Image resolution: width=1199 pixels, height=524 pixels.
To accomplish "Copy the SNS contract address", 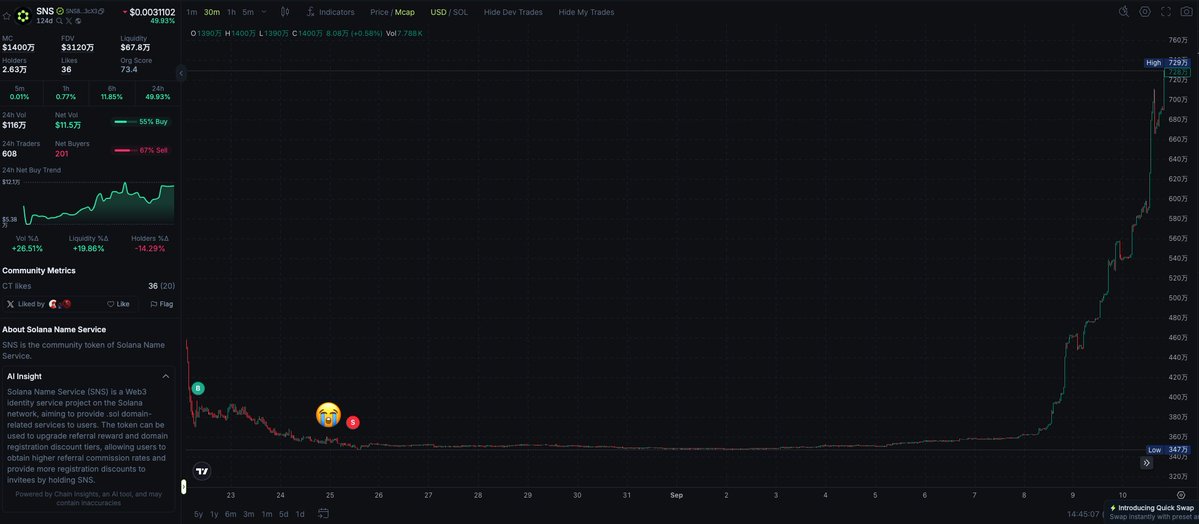I will [101, 11].
